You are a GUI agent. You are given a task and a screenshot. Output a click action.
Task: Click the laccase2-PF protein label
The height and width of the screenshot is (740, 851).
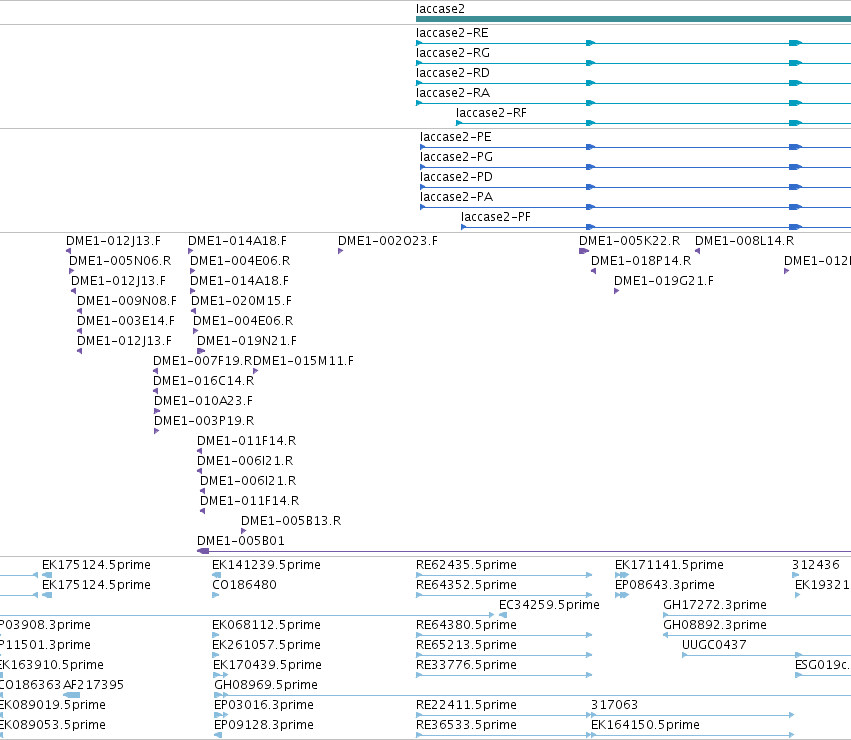click(x=496, y=217)
